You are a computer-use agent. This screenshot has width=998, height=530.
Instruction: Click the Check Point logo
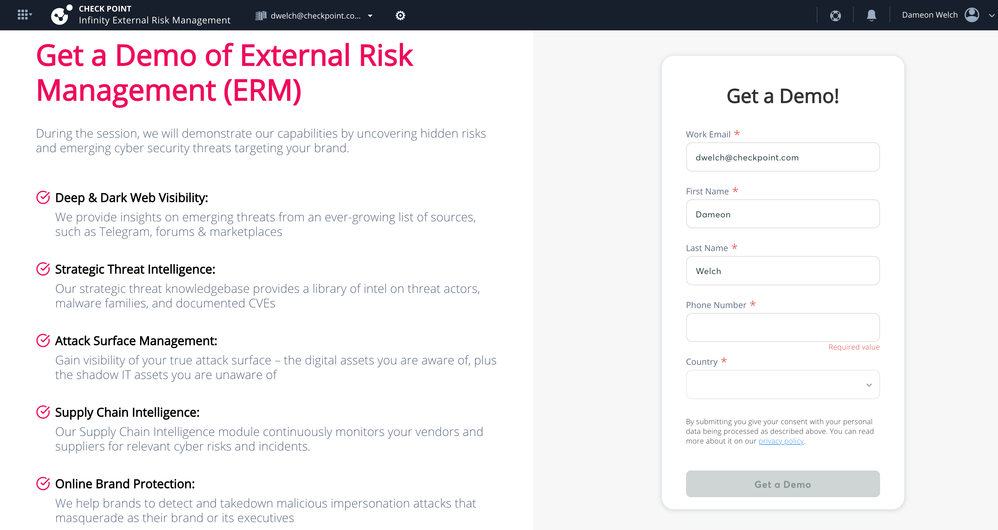click(x=61, y=15)
